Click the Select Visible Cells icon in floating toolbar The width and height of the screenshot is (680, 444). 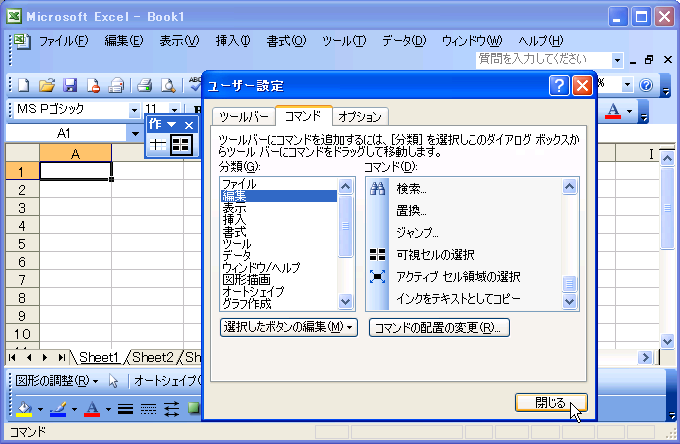[181, 144]
